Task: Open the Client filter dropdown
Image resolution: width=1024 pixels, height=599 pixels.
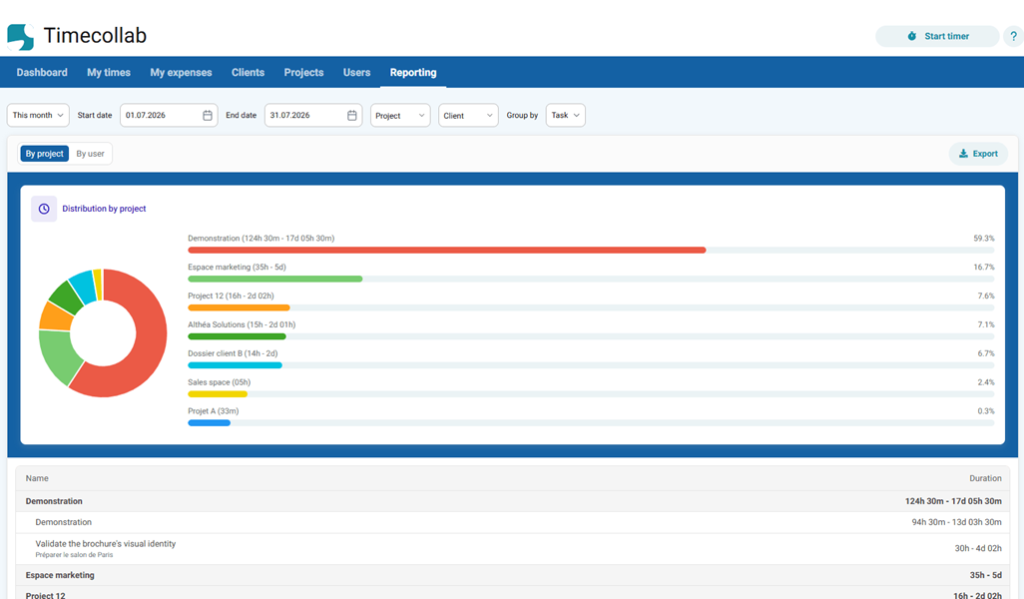Action: (x=468, y=116)
